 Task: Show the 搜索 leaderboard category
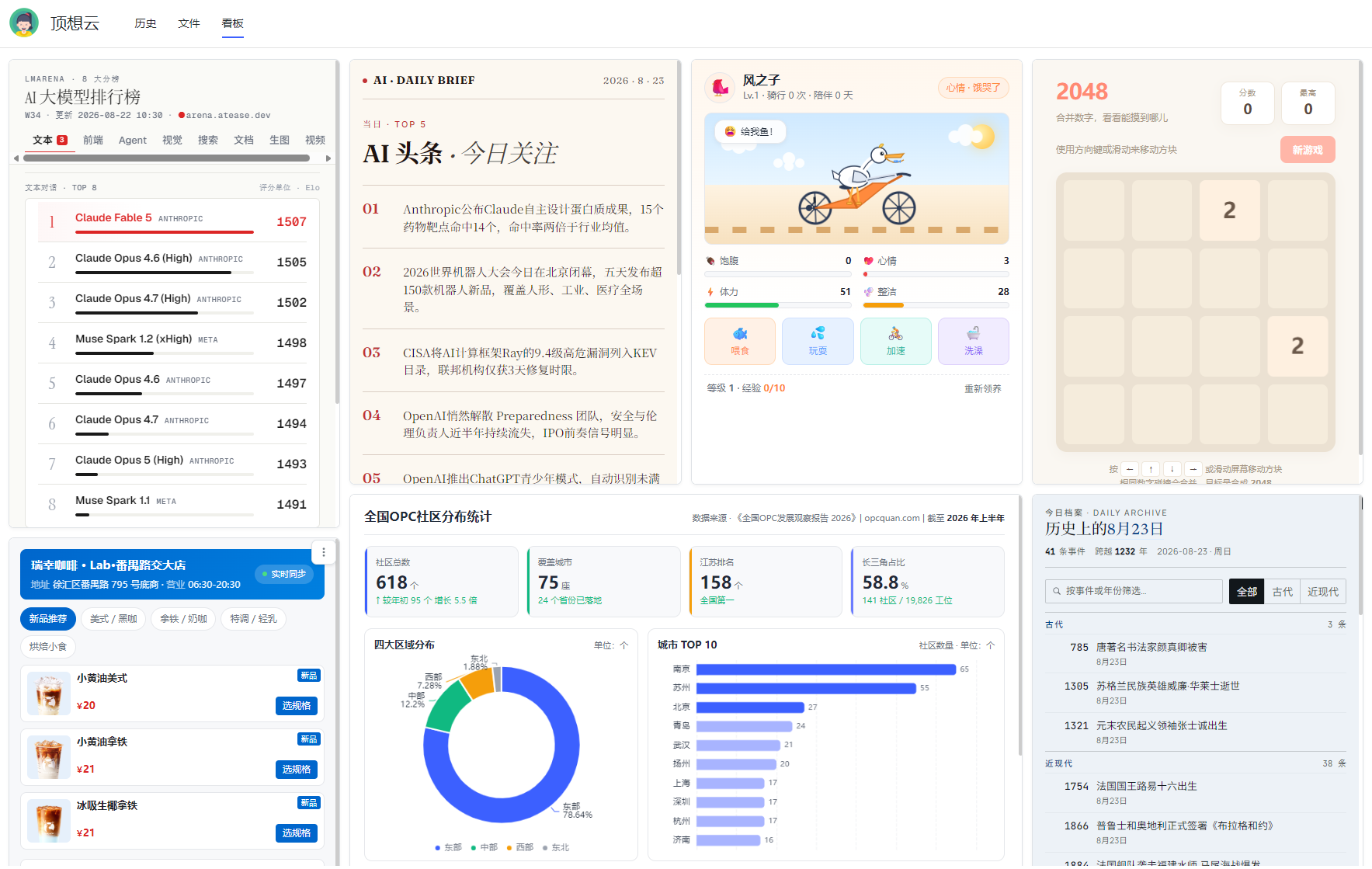(x=208, y=140)
